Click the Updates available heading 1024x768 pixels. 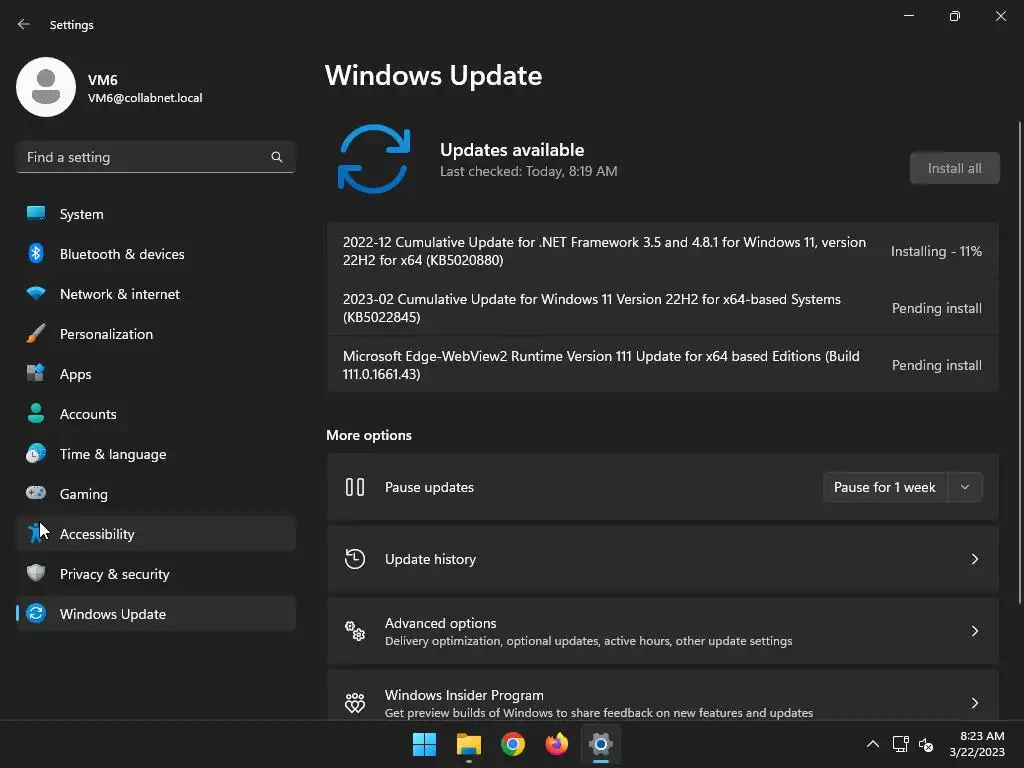(512, 150)
